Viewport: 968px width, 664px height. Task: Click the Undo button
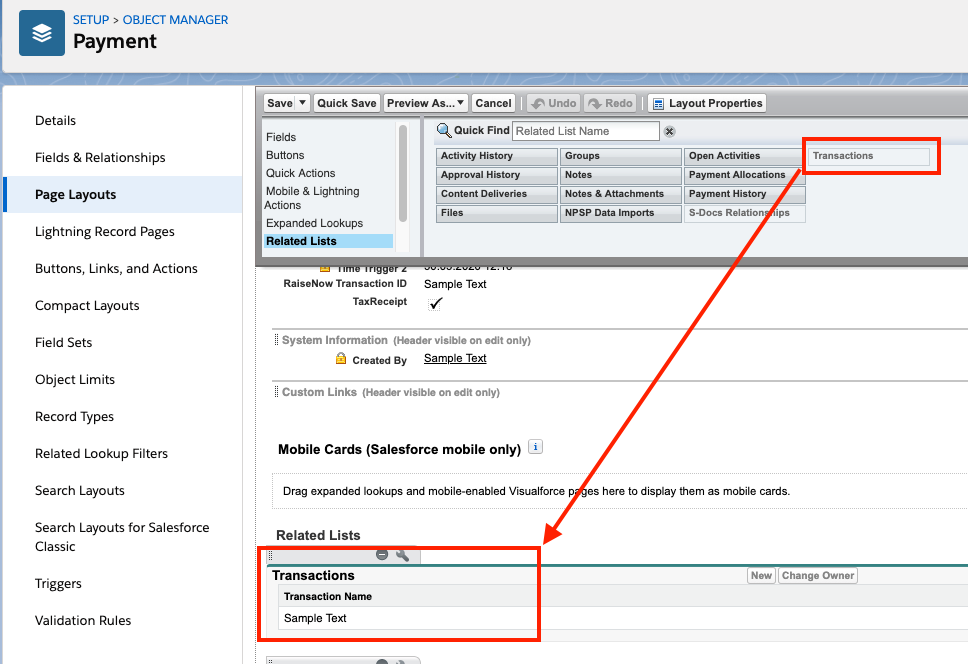(554, 103)
